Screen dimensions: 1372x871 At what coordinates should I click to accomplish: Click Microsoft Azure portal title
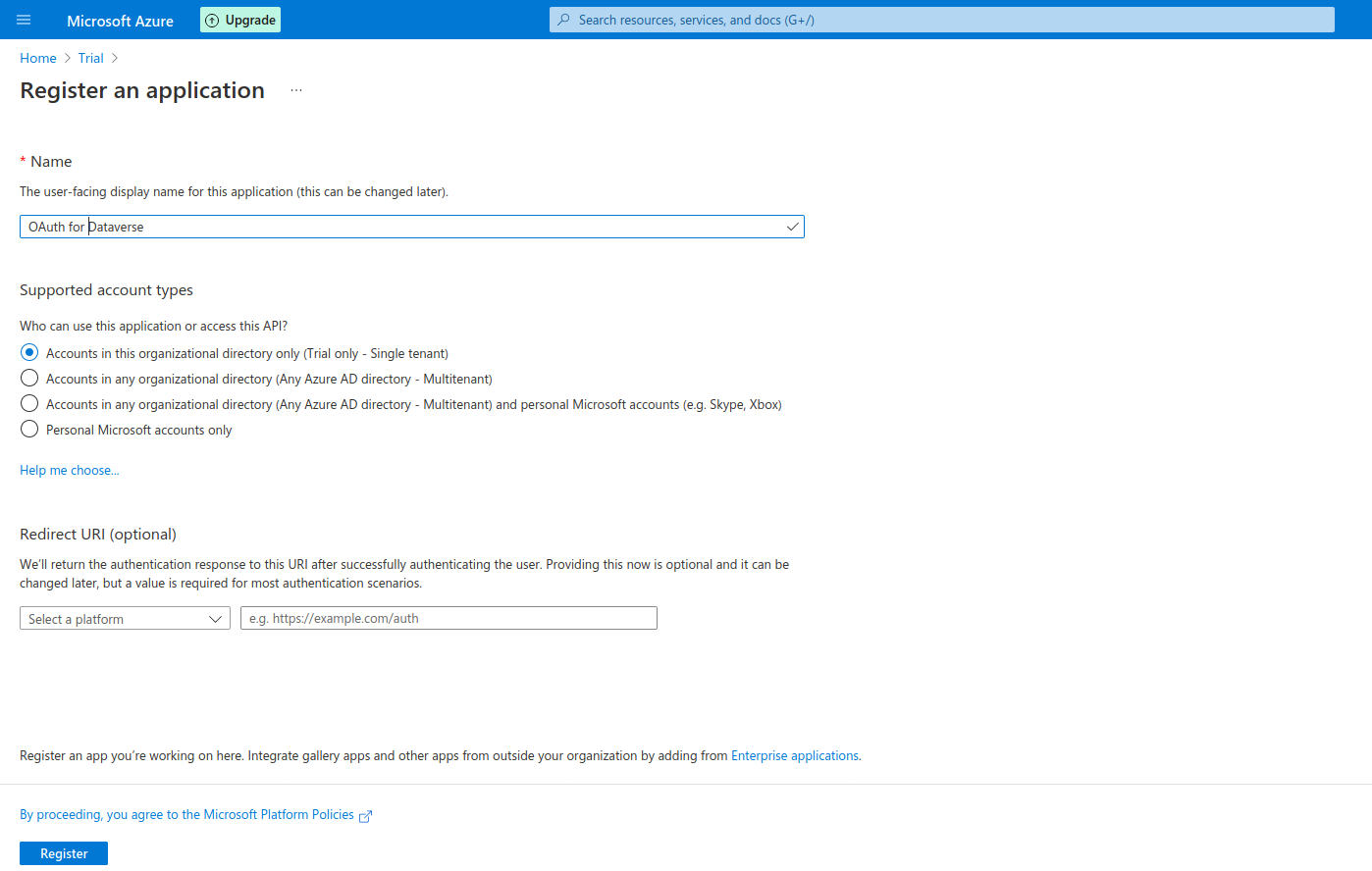point(120,21)
